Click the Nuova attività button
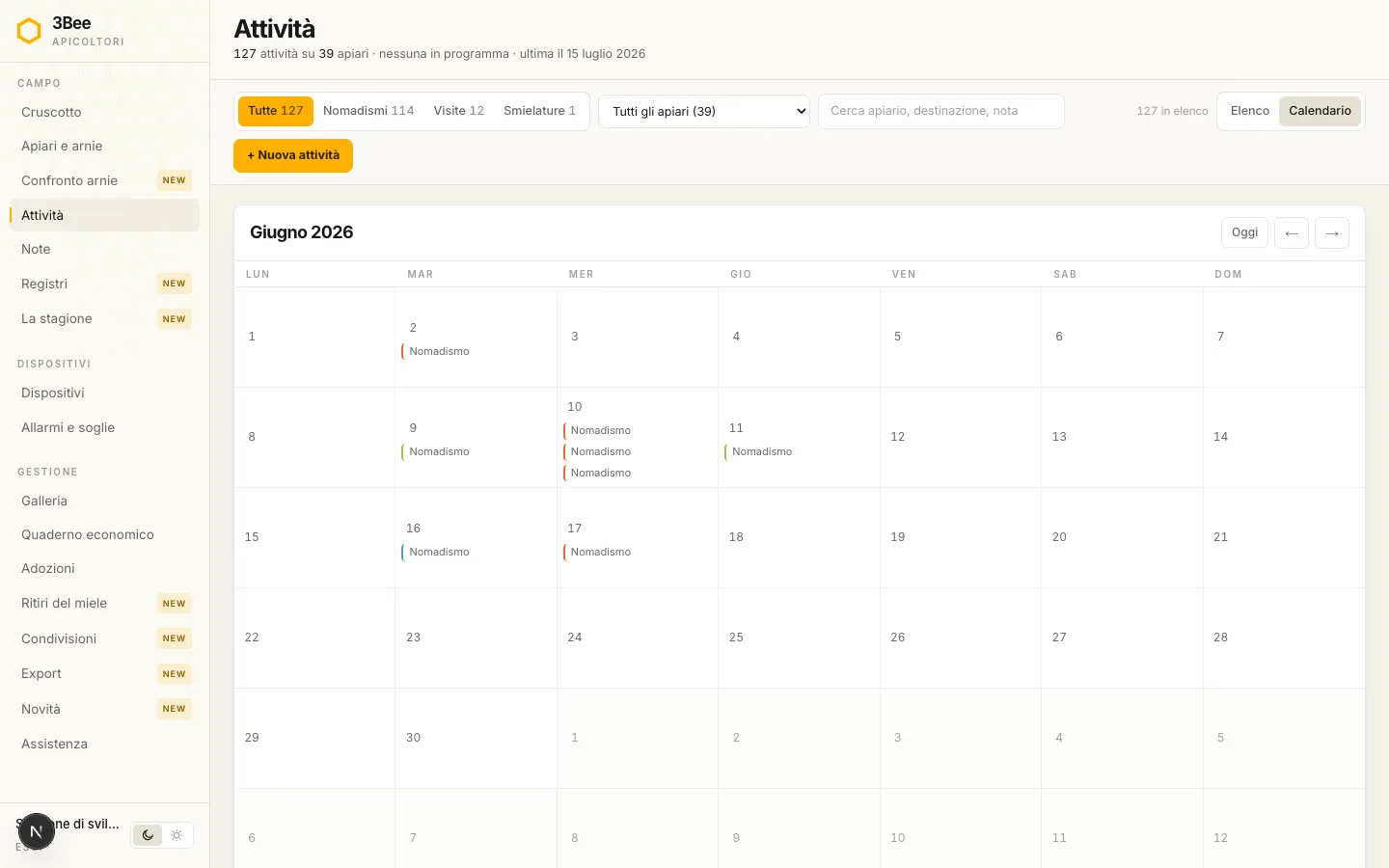 [x=293, y=155]
